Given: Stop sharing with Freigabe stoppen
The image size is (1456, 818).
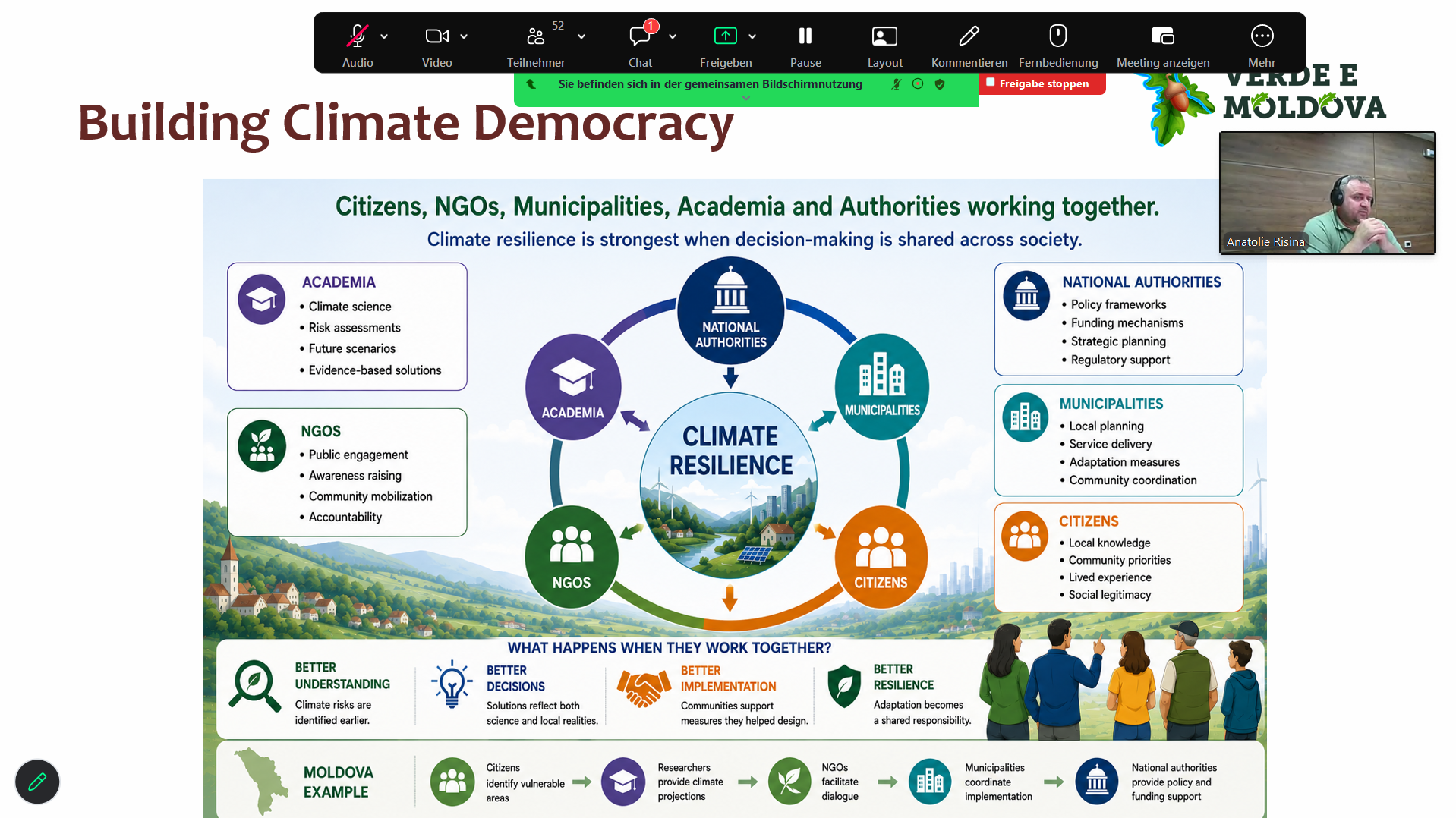Looking at the screenshot, I should pos(1042,83).
